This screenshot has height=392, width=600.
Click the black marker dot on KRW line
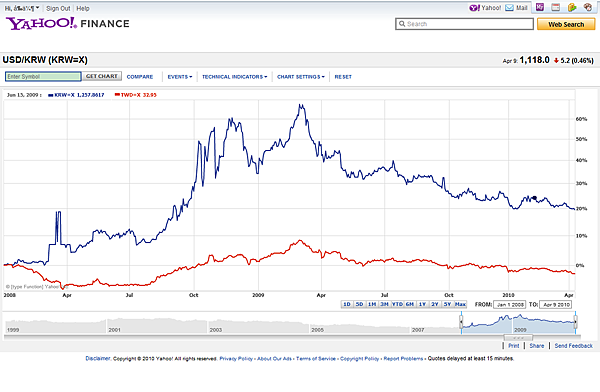coord(535,198)
